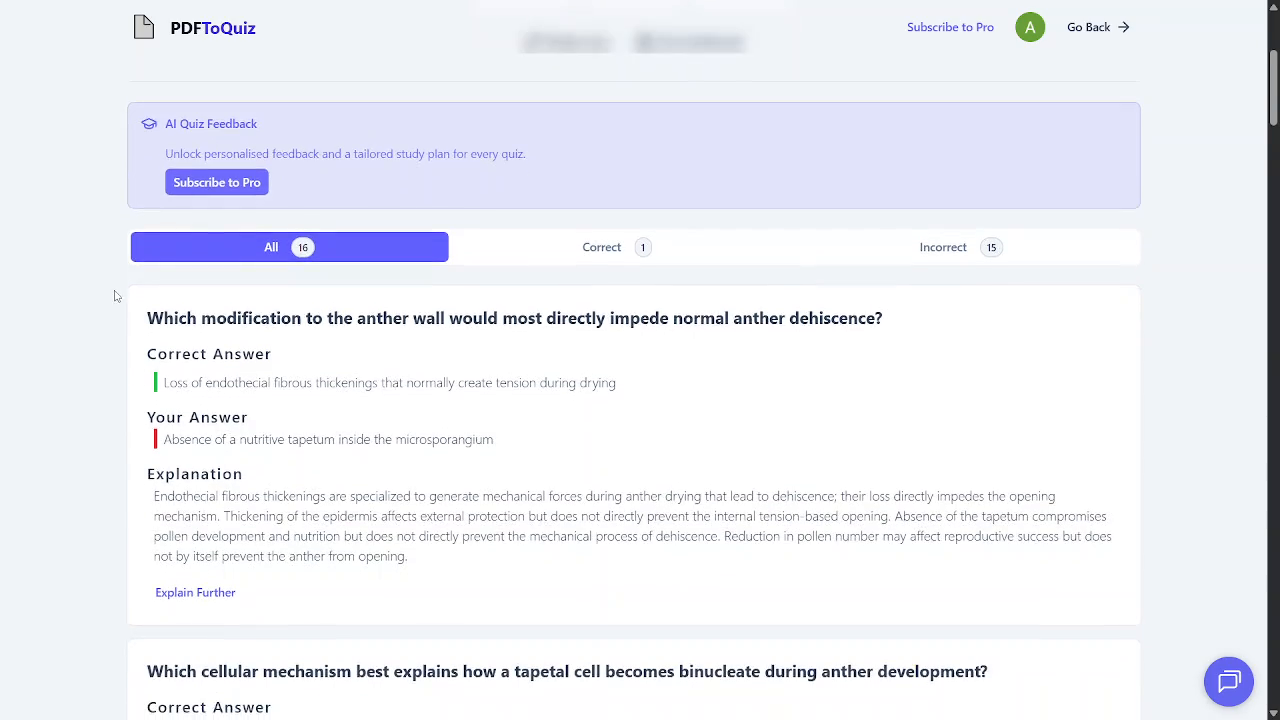Image resolution: width=1280 pixels, height=720 pixels.
Task: Click the page vertical scrollbar thumb
Action: point(1273,88)
